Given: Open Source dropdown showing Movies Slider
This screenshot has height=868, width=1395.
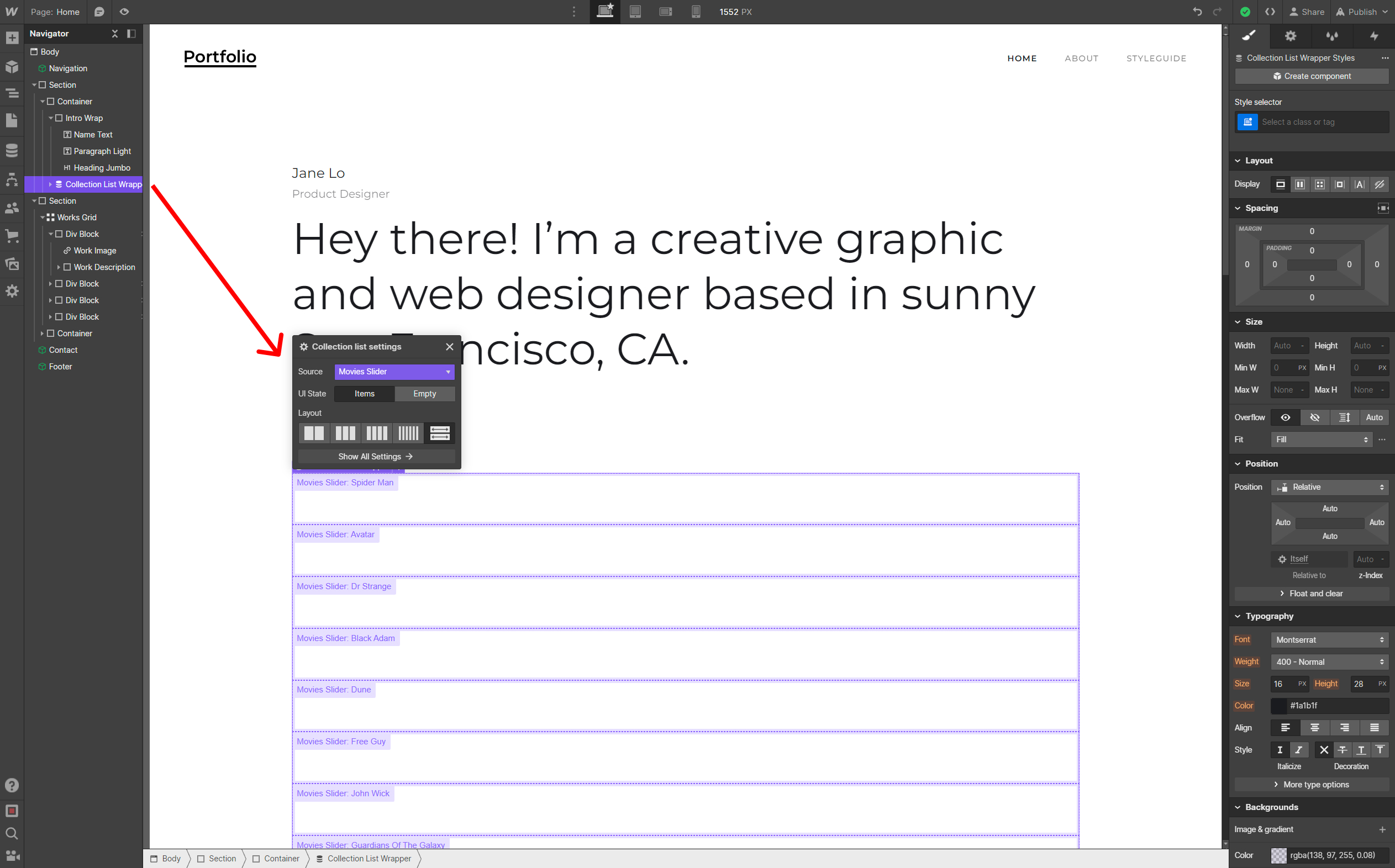Looking at the screenshot, I should (x=394, y=372).
